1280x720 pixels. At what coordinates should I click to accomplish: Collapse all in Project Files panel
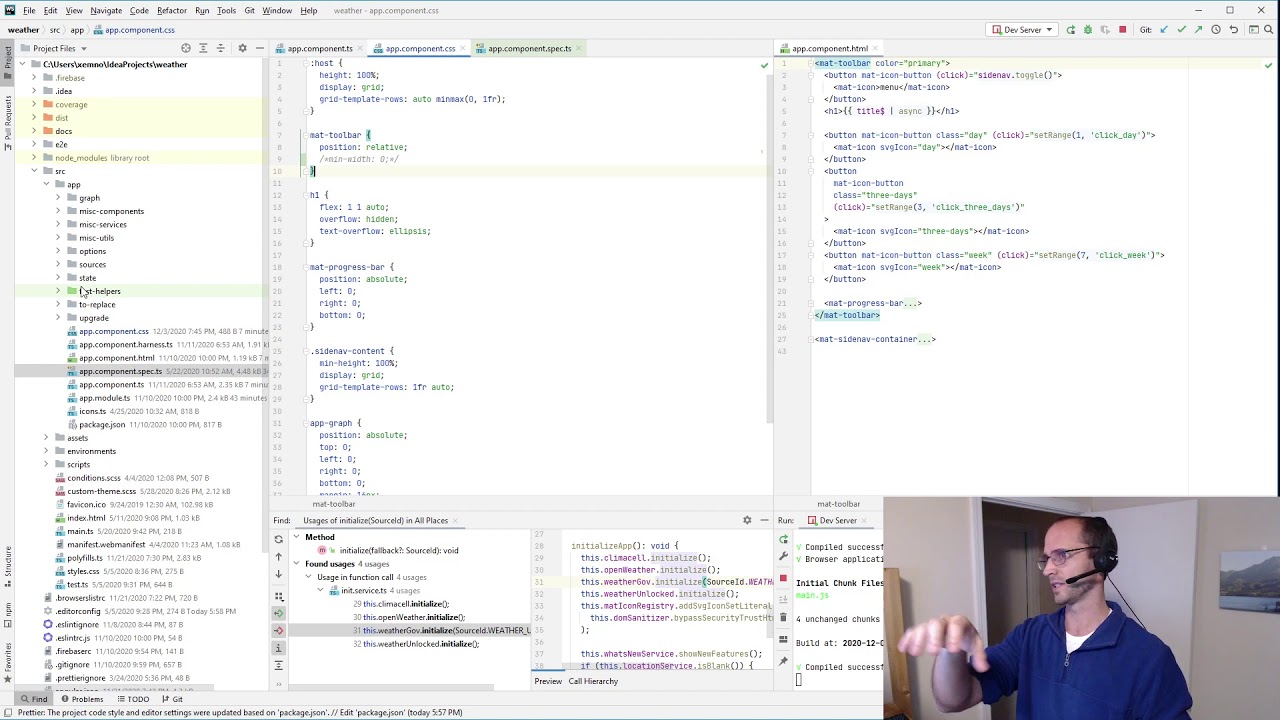click(x=220, y=48)
